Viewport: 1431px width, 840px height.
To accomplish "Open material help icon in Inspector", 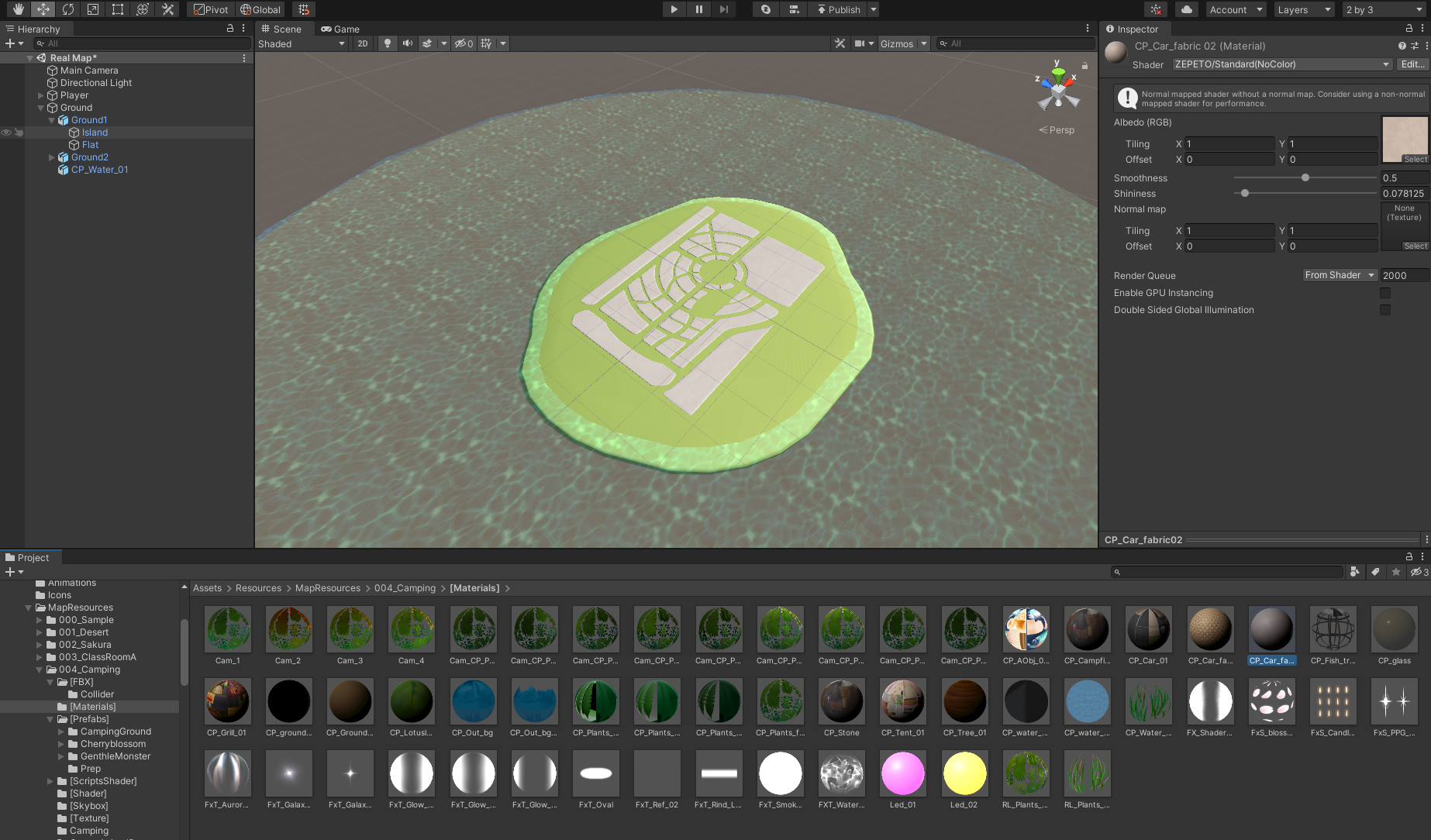I will click(x=1402, y=46).
